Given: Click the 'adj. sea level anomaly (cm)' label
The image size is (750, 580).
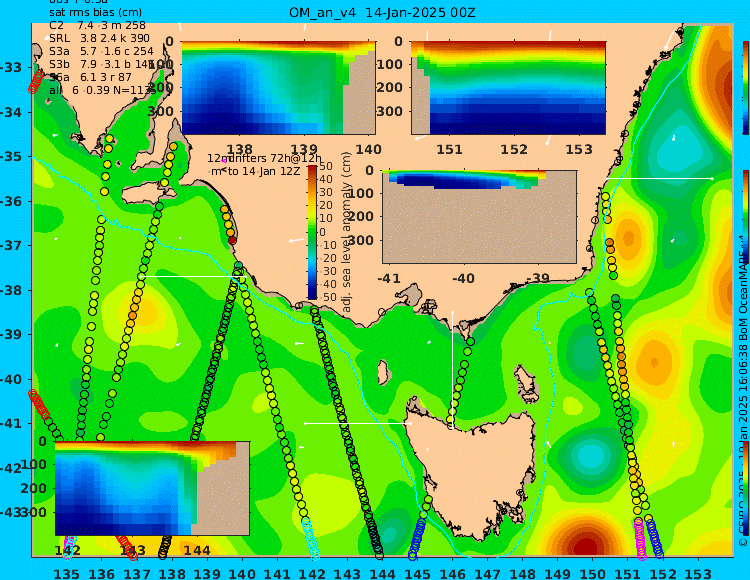Looking at the screenshot, I should 346,232.
